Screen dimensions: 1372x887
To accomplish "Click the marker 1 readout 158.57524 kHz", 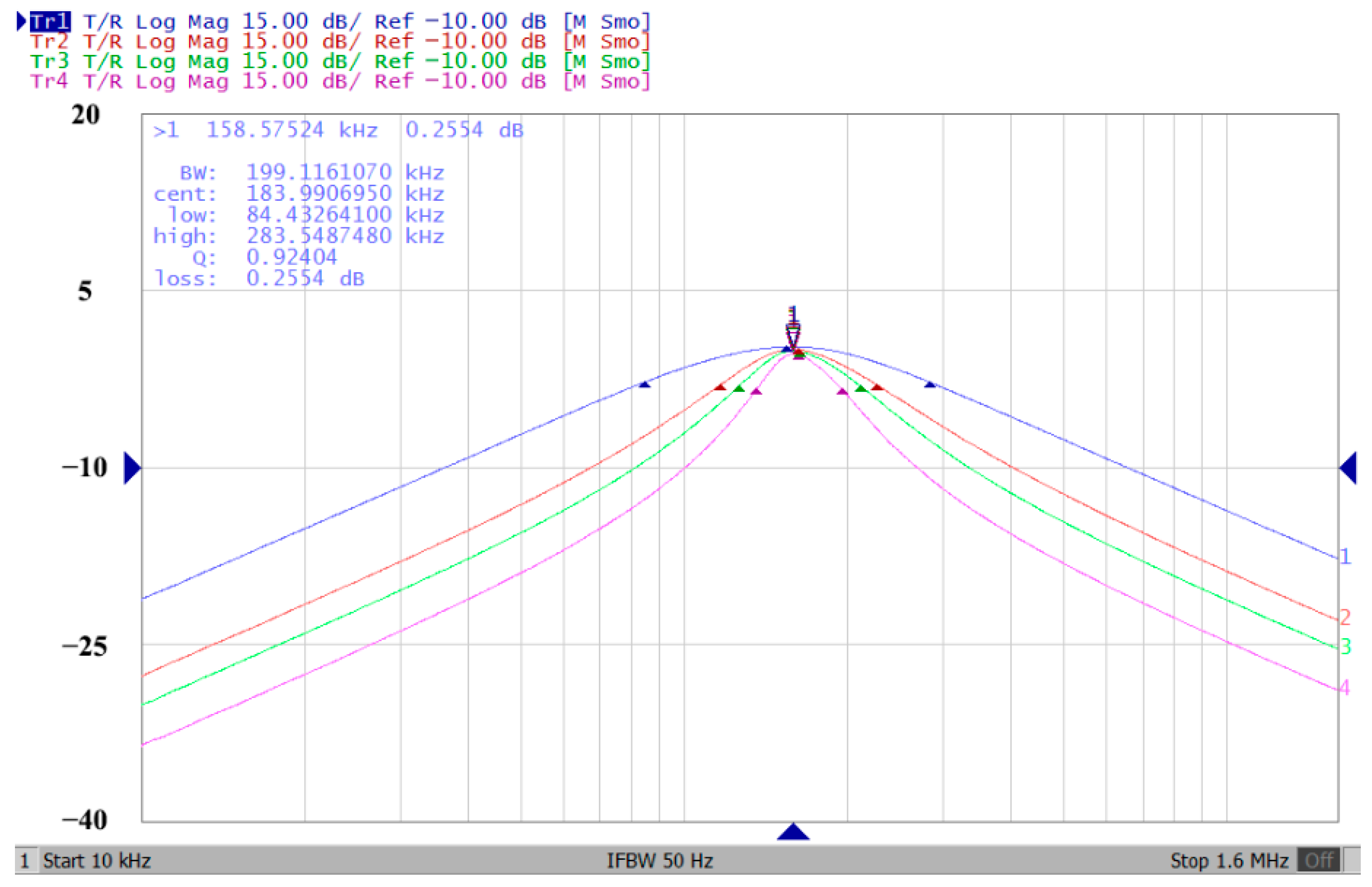I will pyautogui.click(x=292, y=130).
